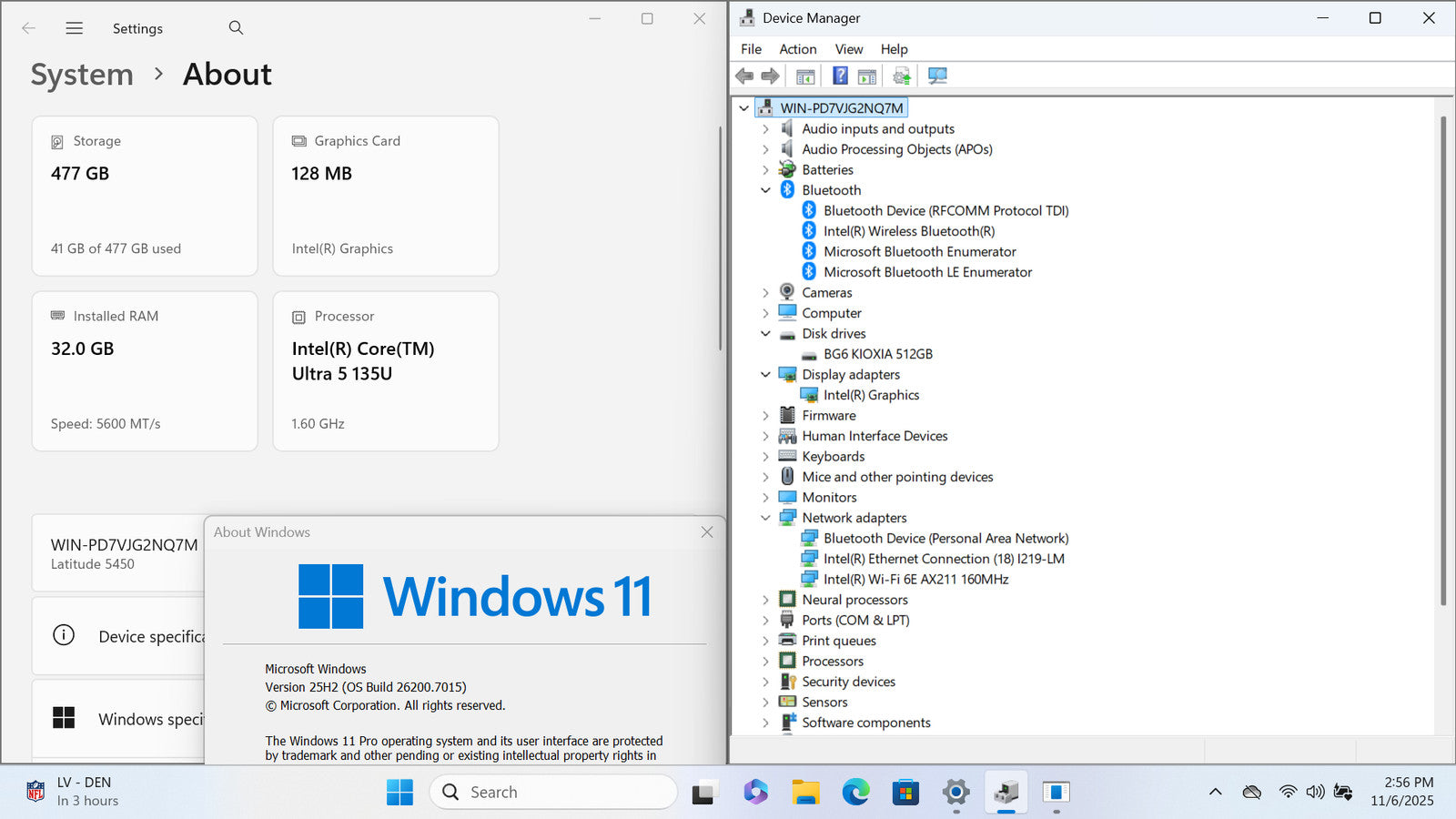Collapse the Network adapters category
Viewport: 1456px width, 819px height.
[x=765, y=518]
